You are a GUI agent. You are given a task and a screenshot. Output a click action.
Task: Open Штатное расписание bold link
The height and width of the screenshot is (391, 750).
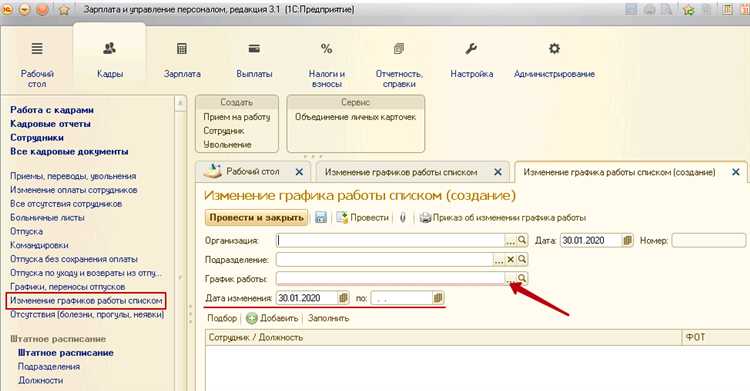66,353
